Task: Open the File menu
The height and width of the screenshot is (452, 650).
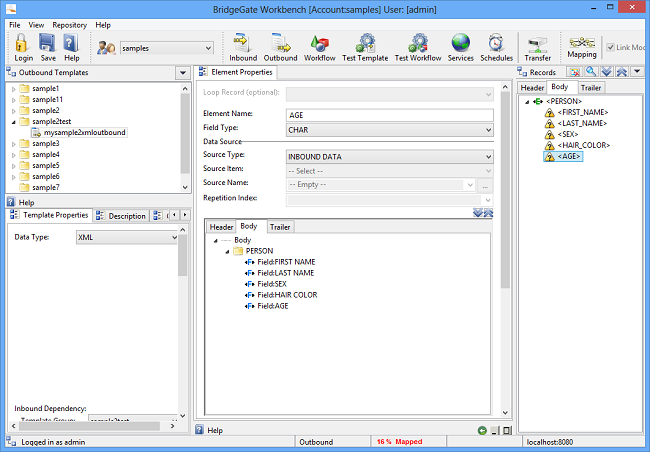Action: (x=15, y=25)
